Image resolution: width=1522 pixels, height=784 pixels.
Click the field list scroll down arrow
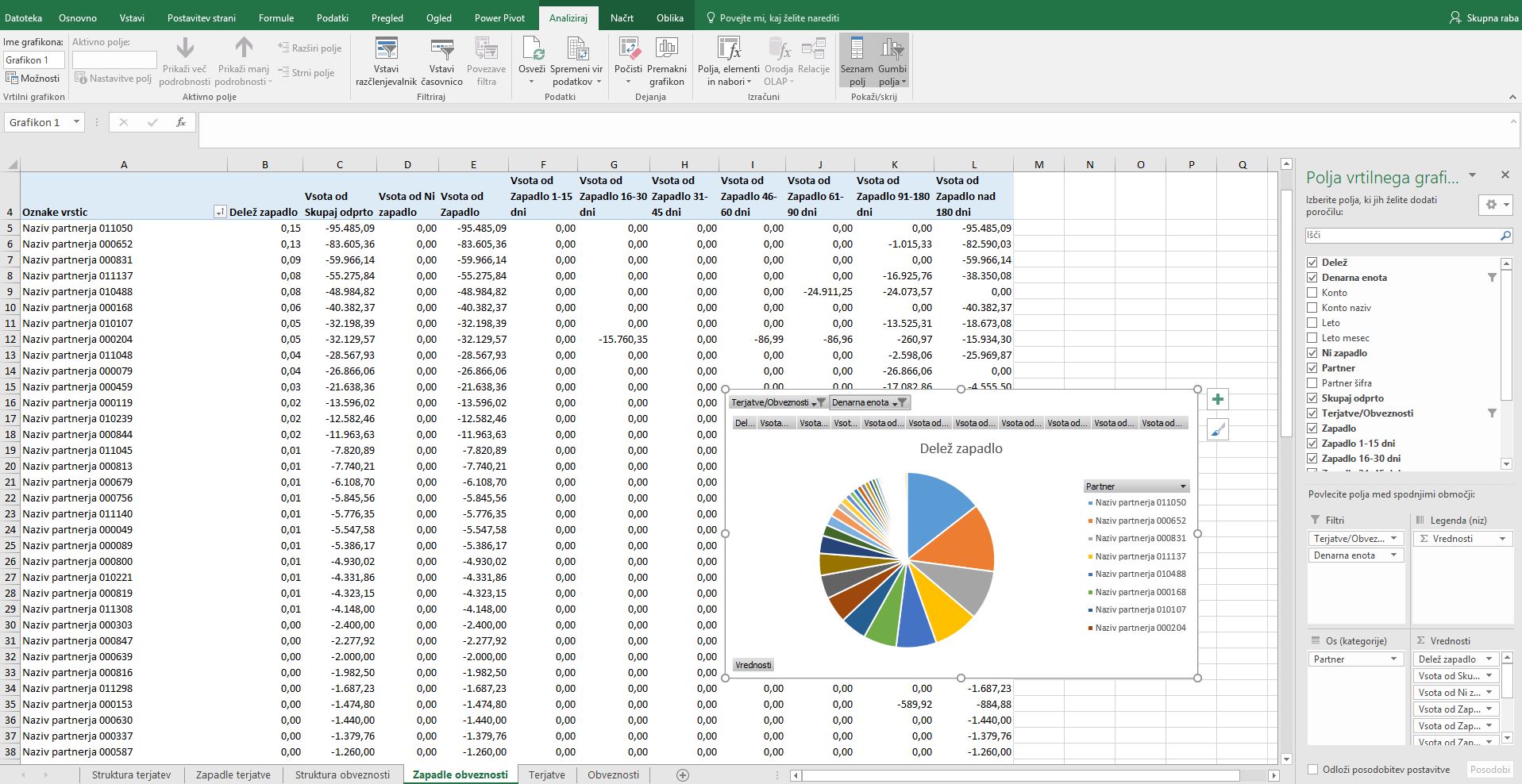[1506, 464]
